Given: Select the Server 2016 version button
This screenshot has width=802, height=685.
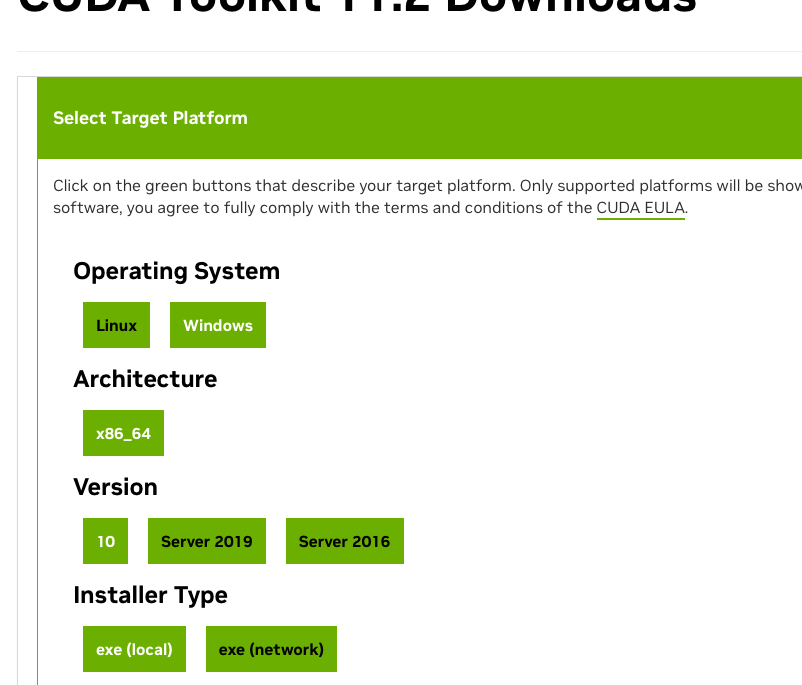Looking at the screenshot, I should 345,541.
